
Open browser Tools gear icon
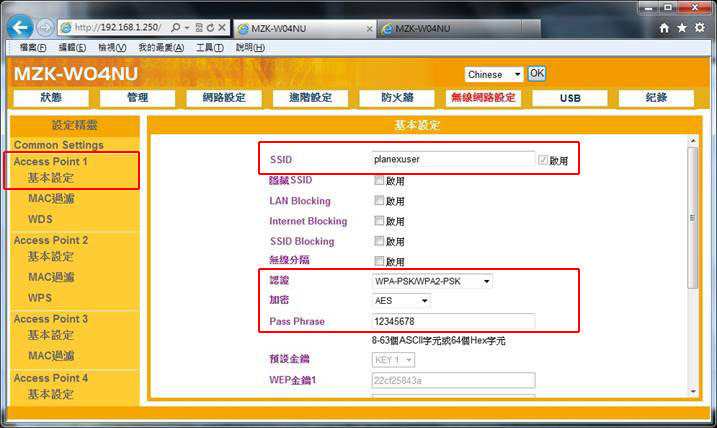click(700, 28)
